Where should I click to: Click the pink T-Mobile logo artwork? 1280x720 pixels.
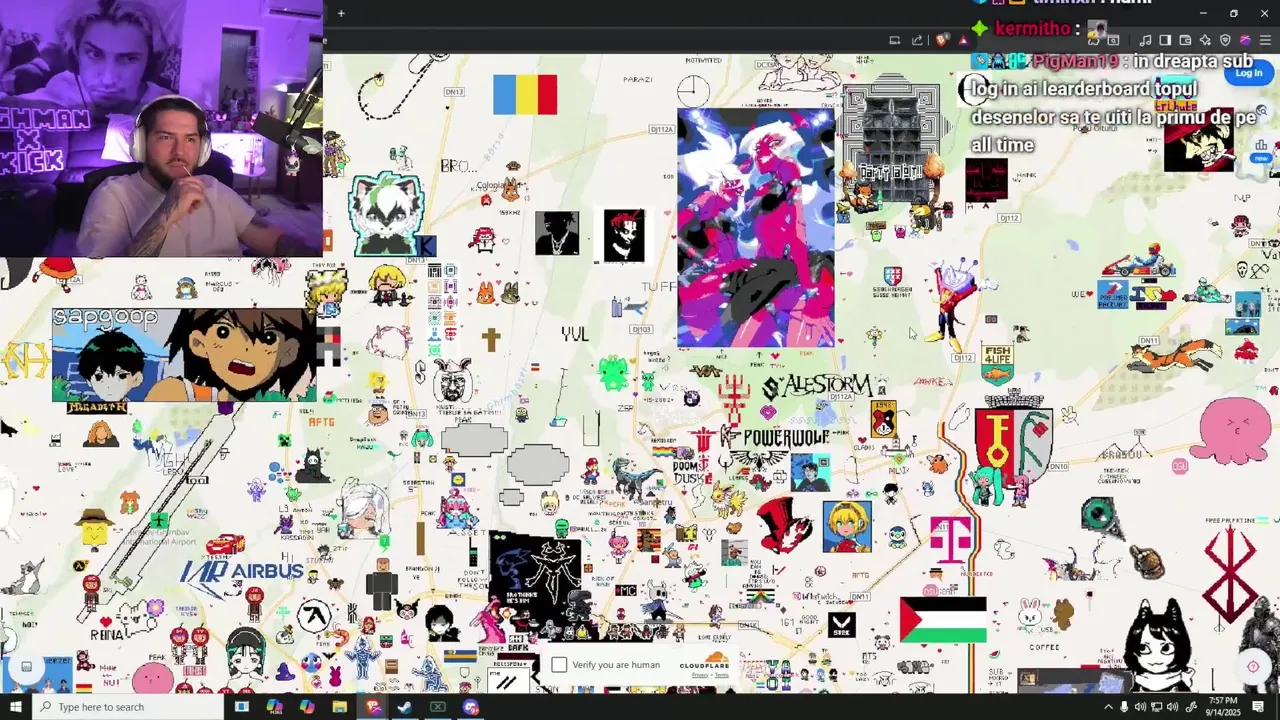950,540
